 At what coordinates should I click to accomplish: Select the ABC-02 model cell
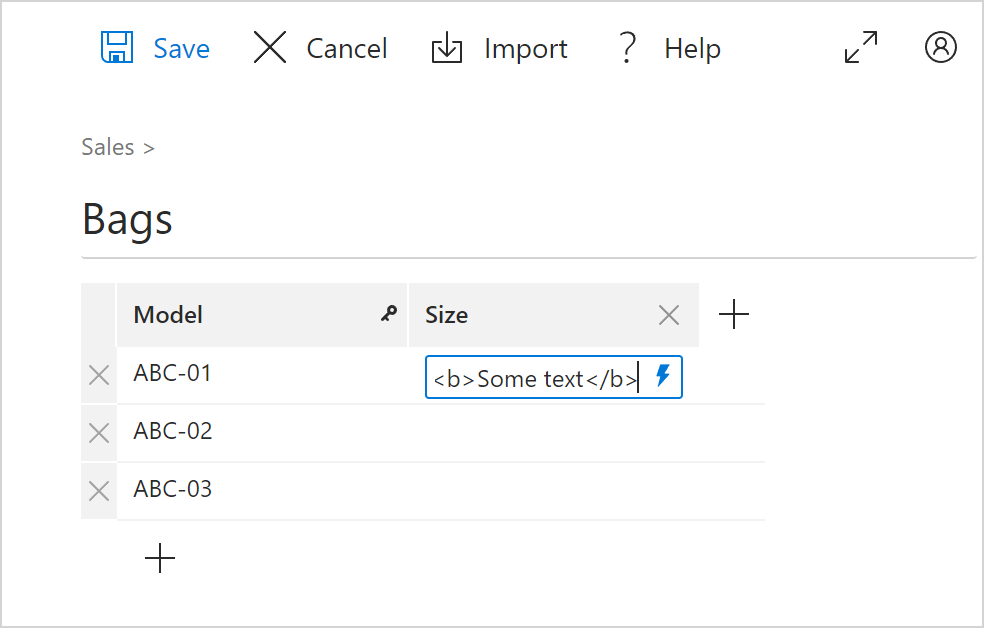[x=262, y=433]
